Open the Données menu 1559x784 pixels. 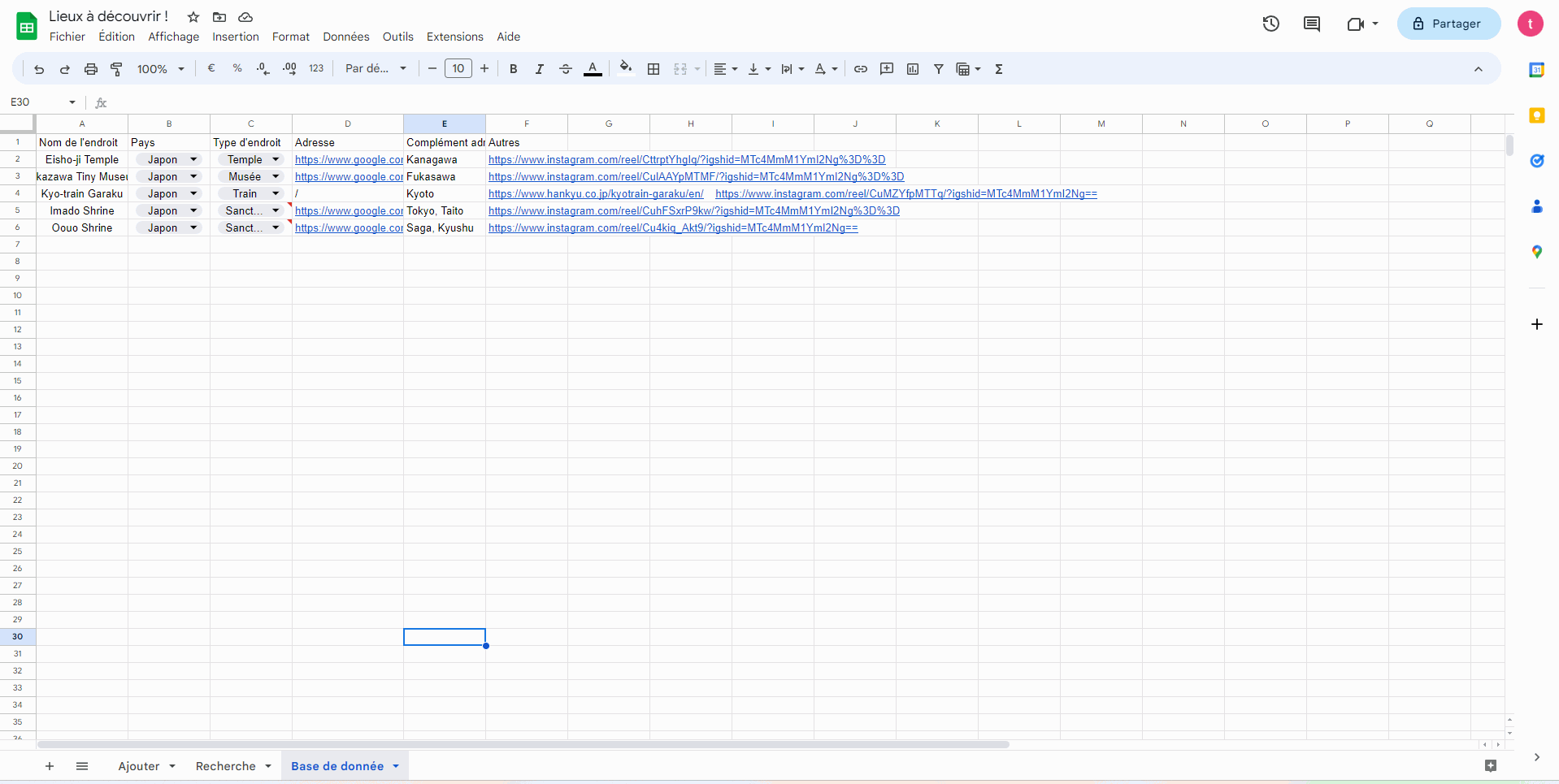click(x=345, y=37)
